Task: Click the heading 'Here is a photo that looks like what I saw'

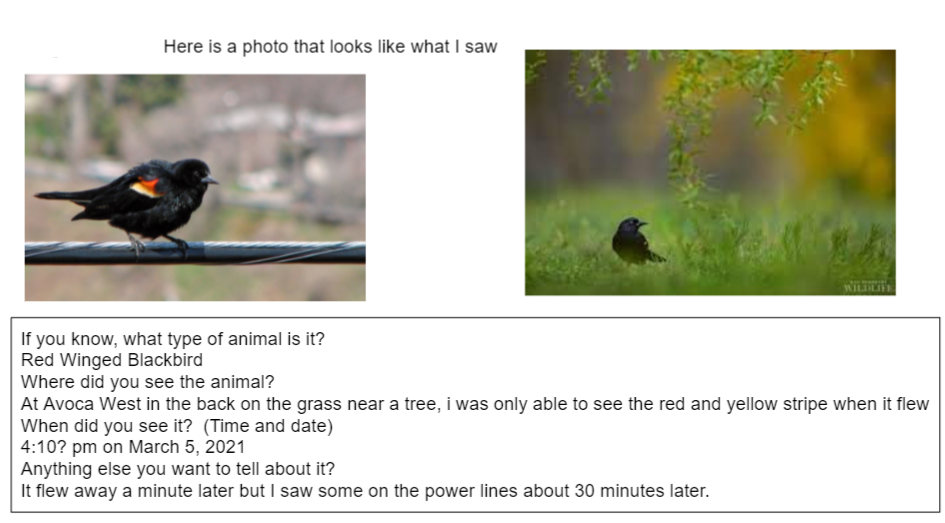Action: click(x=330, y=46)
